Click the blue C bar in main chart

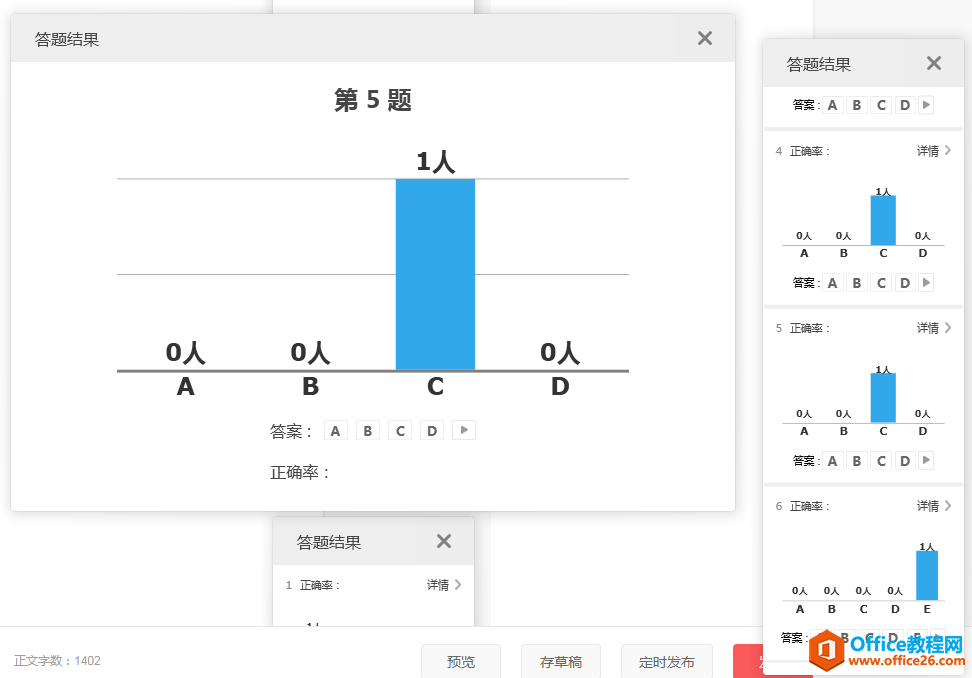coord(435,274)
